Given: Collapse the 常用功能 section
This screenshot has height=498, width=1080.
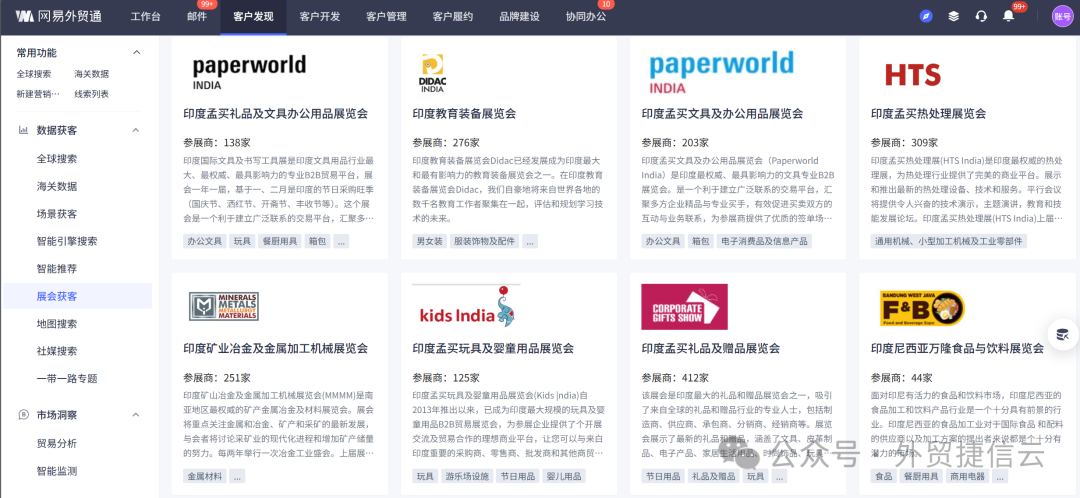Looking at the screenshot, I should click(136, 52).
